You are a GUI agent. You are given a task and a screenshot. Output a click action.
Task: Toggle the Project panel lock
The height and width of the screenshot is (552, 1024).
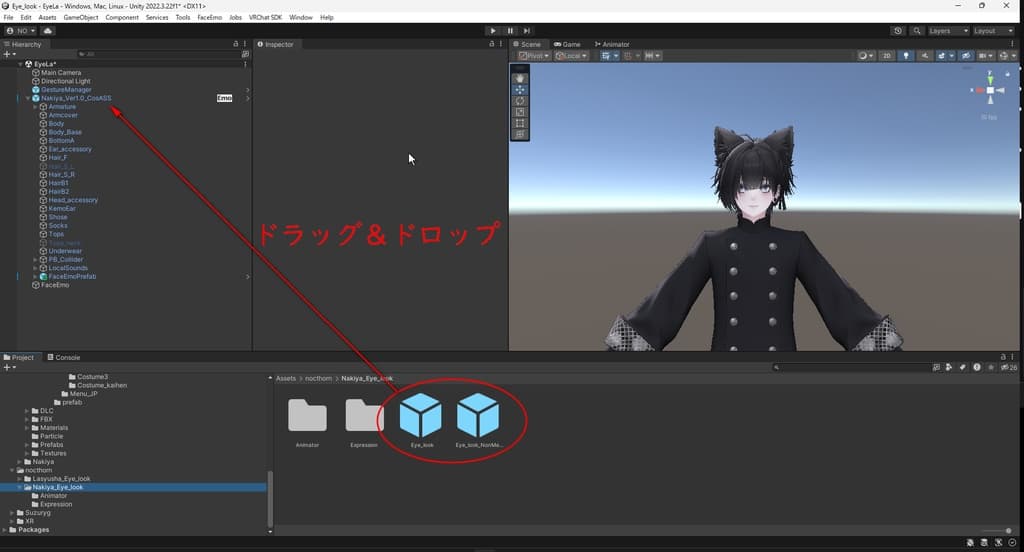[1003, 357]
